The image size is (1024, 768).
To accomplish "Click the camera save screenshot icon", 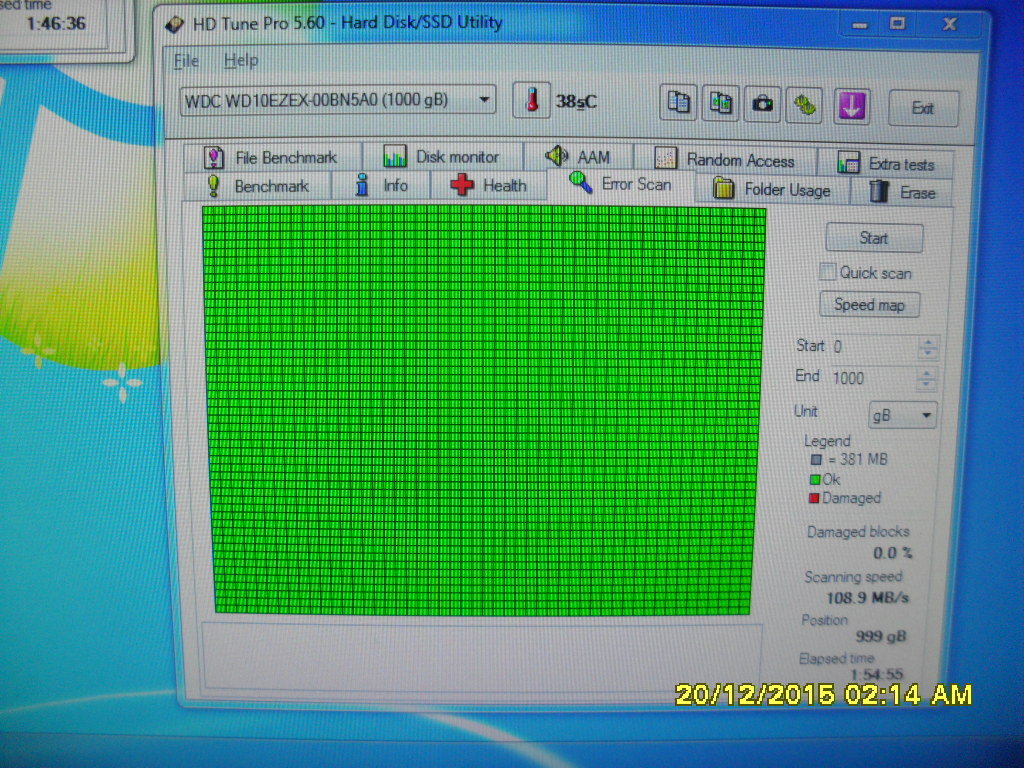I will (762, 104).
